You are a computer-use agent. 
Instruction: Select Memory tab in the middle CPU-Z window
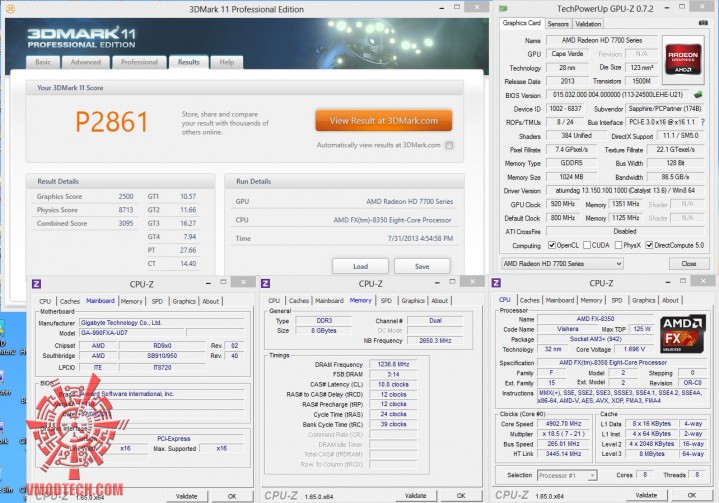click(x=360, y=301)
